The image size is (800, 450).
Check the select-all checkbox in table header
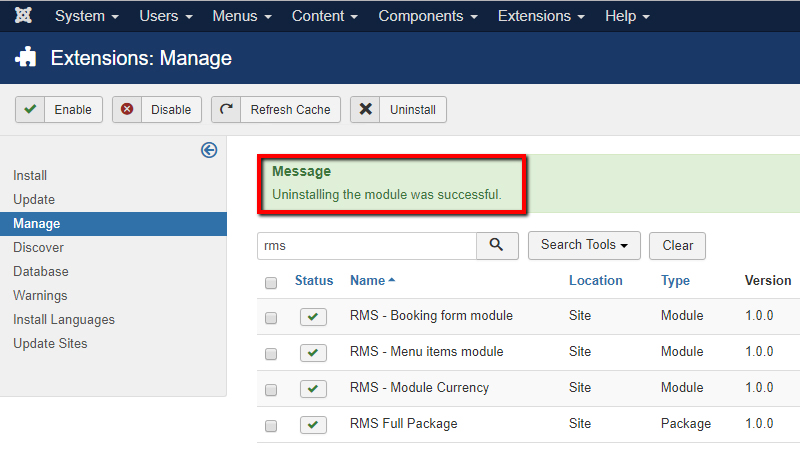pos(271,283)
